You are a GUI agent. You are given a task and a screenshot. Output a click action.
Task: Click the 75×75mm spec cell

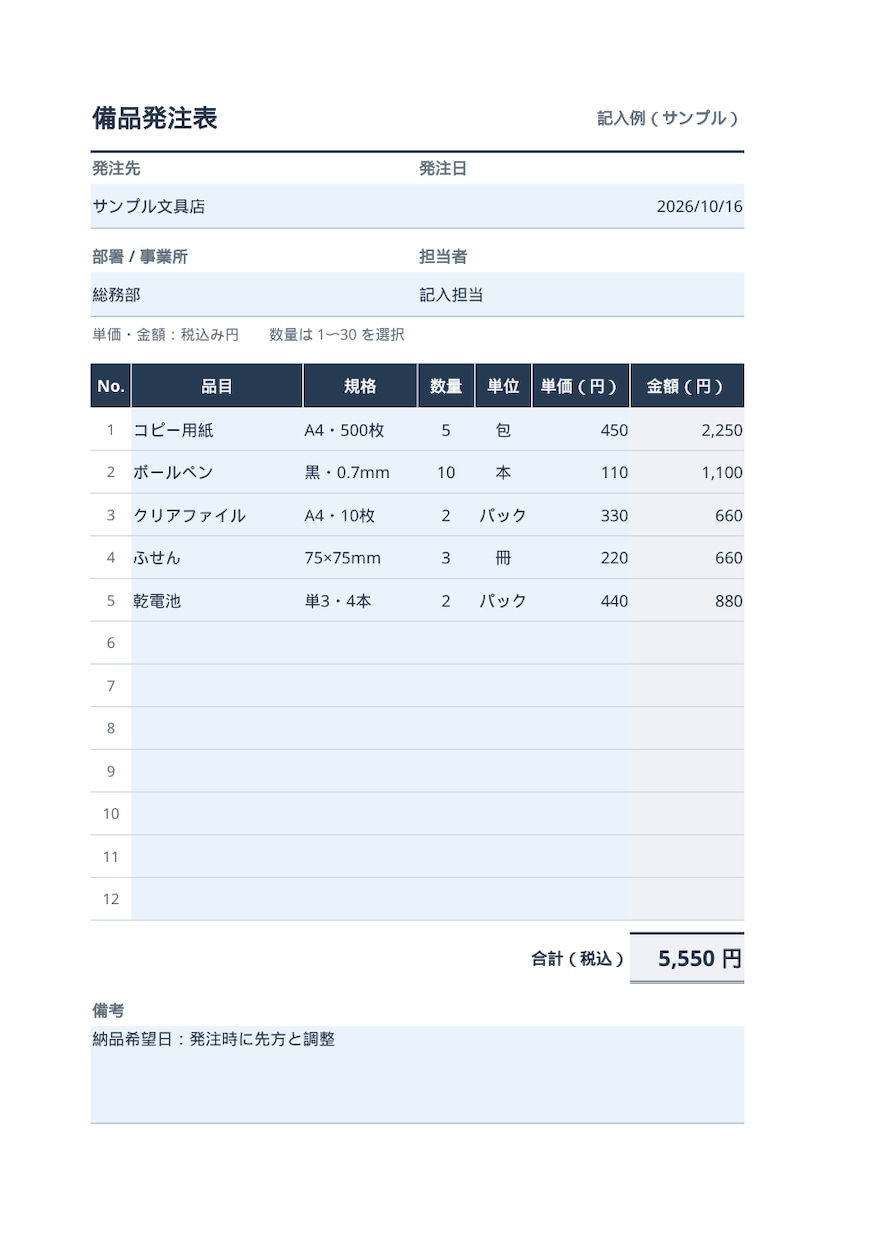360,558
